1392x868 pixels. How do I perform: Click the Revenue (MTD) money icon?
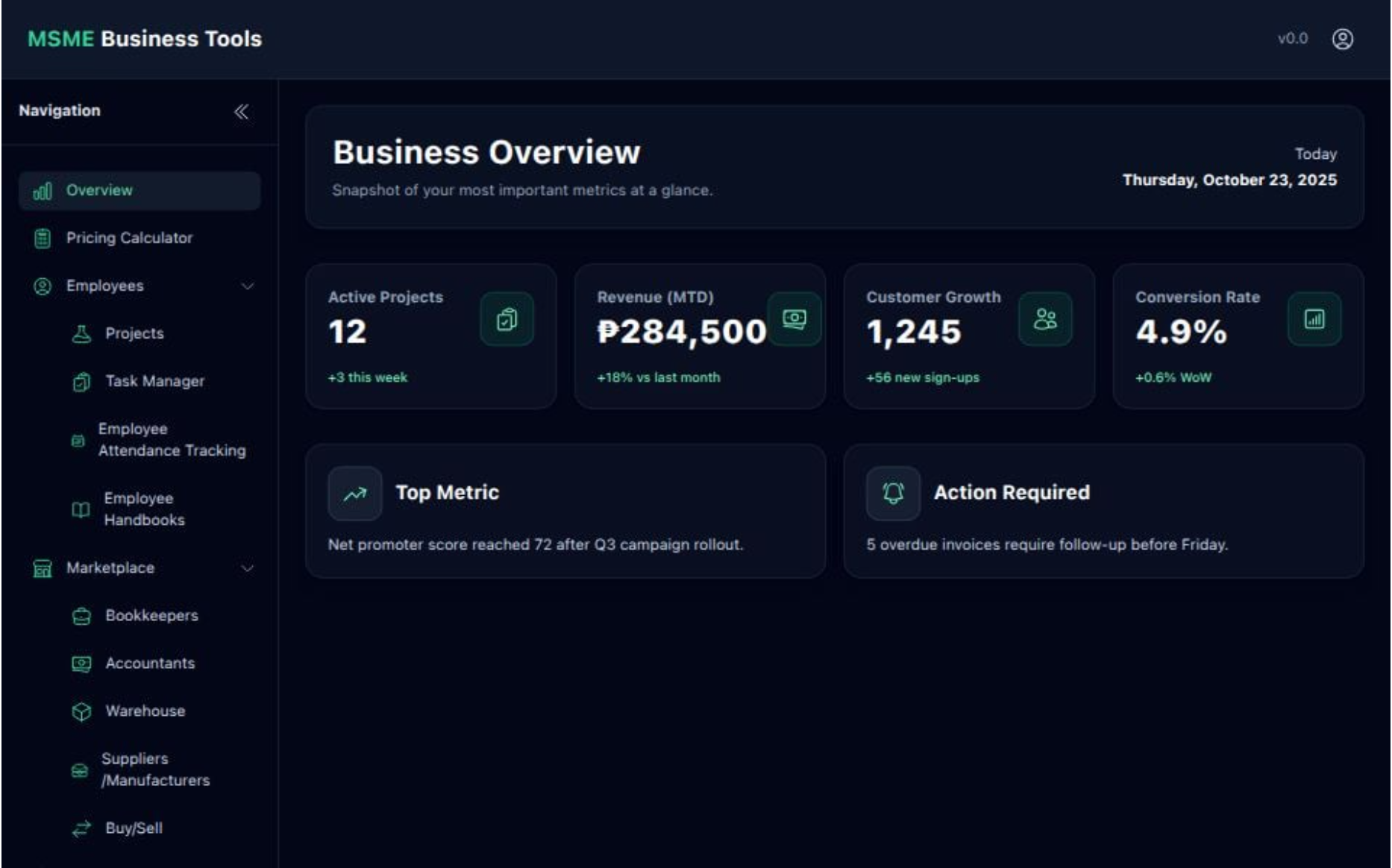pyautogui.click(x=794, y=319)
